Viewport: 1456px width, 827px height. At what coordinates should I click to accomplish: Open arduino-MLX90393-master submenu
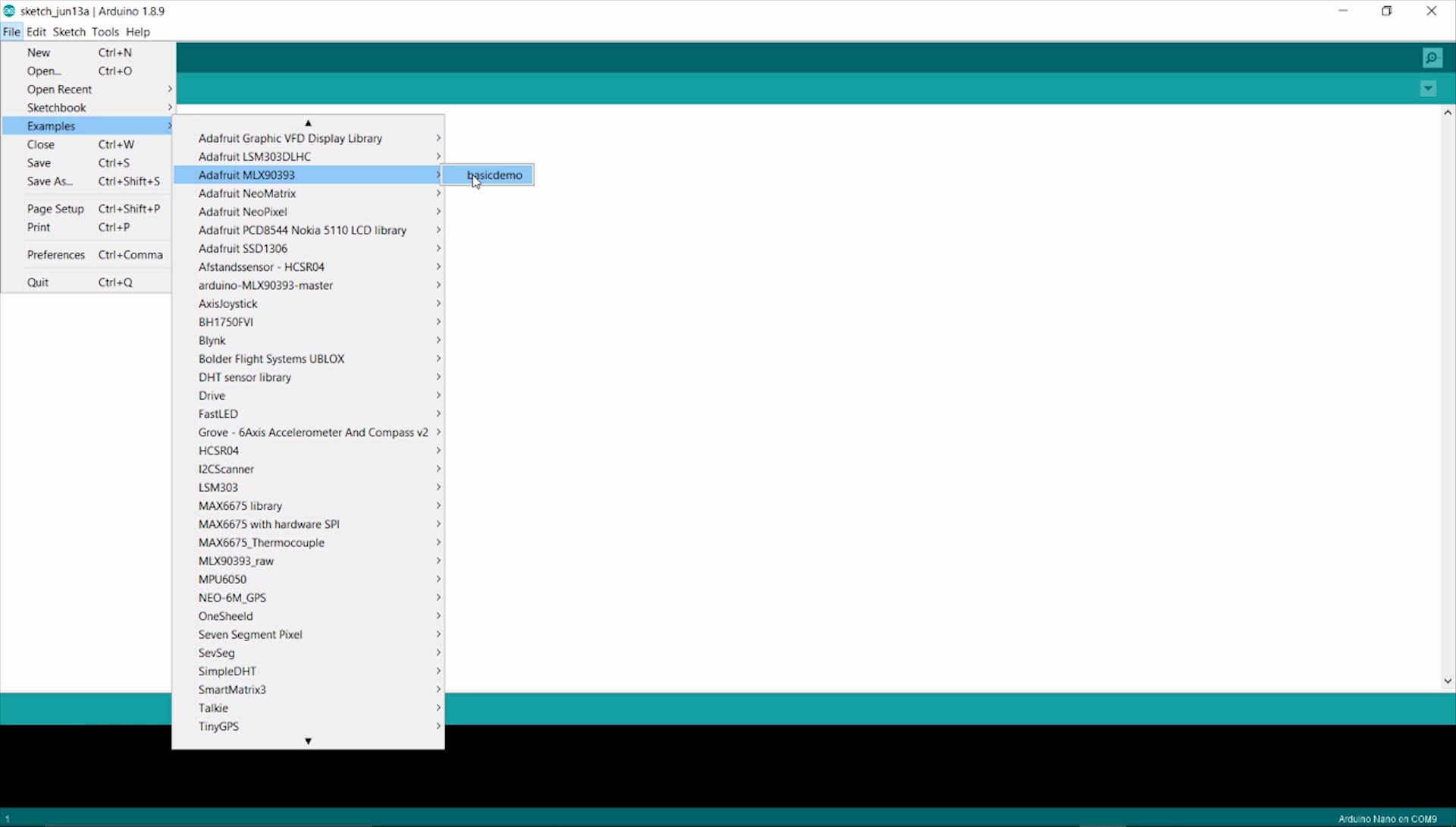pos(309,285)
